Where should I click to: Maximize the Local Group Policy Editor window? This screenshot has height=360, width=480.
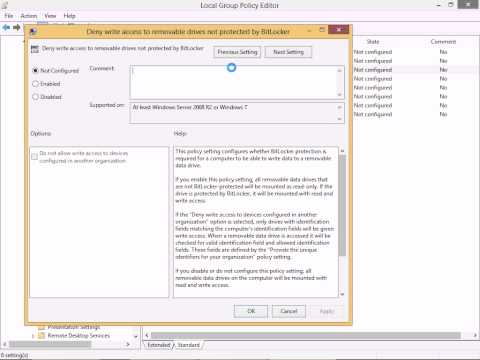(451, 5)
